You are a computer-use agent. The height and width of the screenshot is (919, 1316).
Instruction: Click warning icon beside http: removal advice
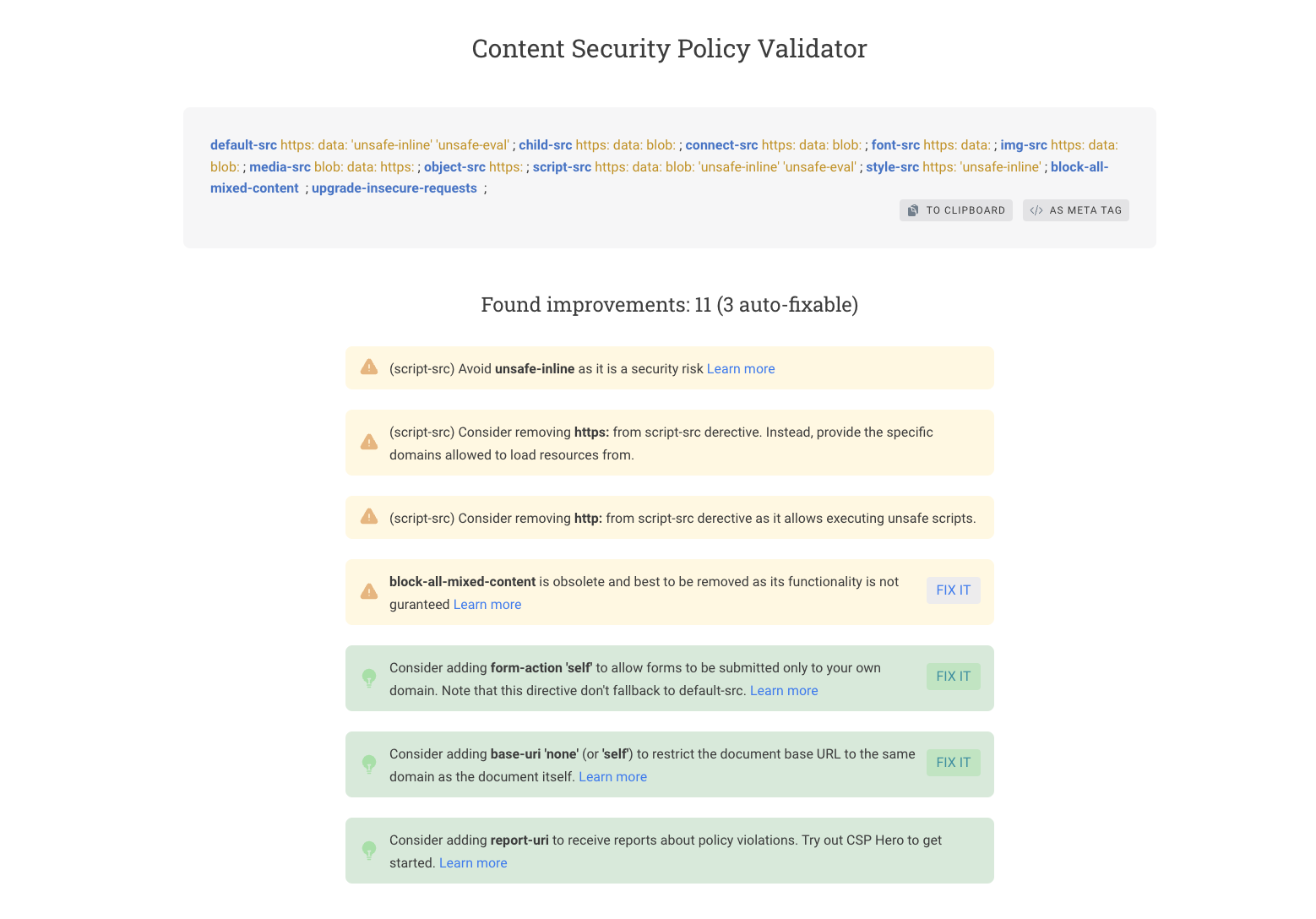click(369, 517)
